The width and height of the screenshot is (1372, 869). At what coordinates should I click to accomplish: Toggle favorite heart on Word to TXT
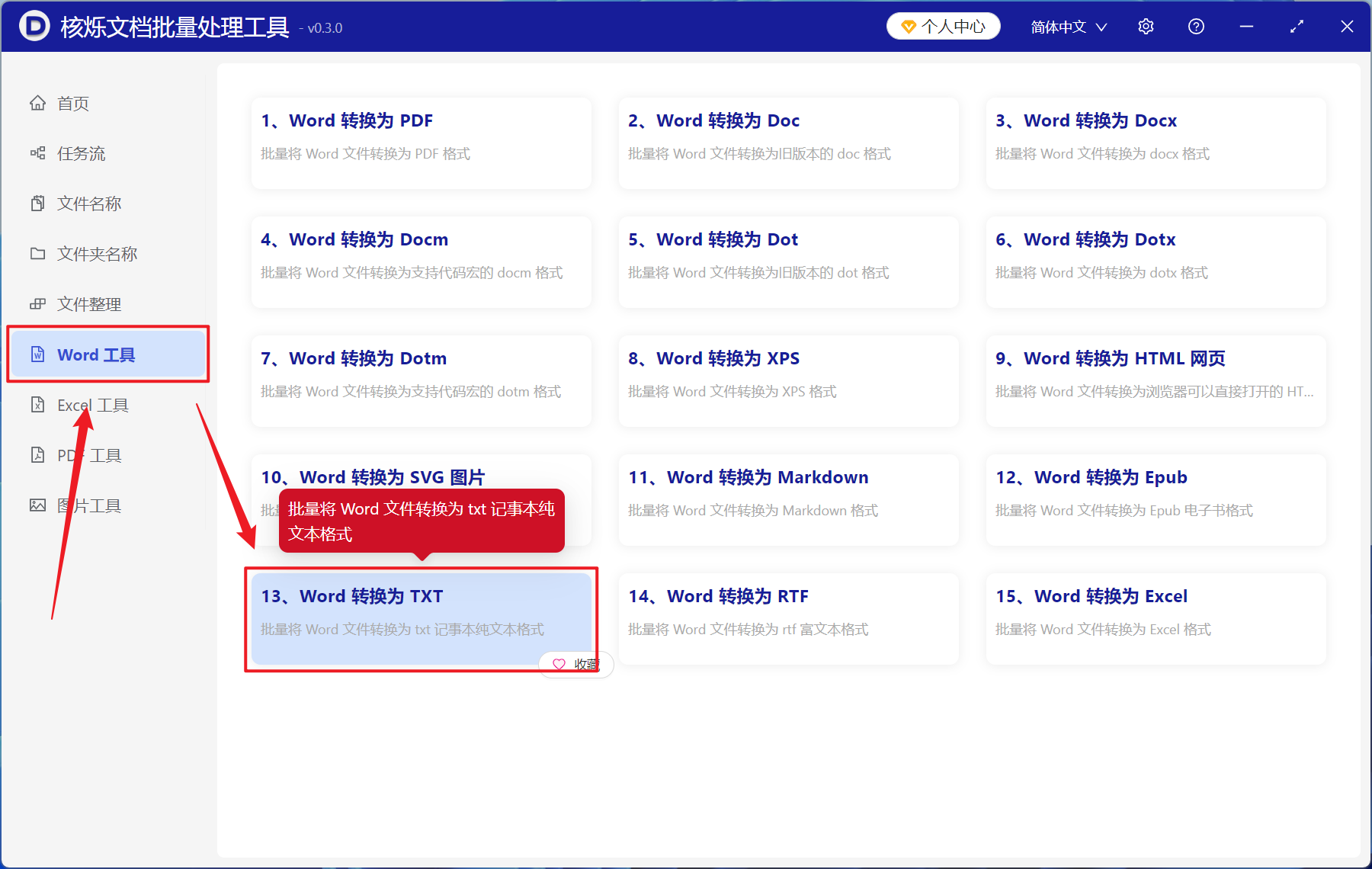[559, 664]
